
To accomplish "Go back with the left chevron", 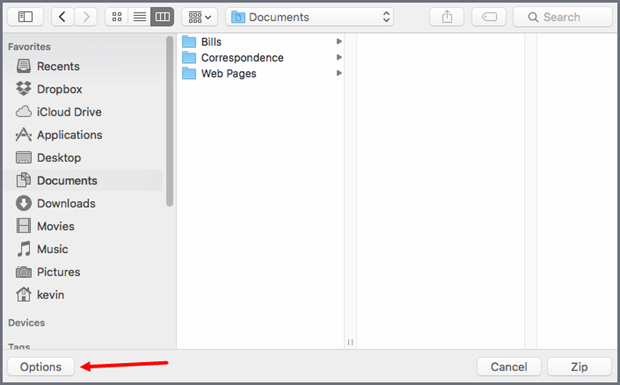I will 62,17.
